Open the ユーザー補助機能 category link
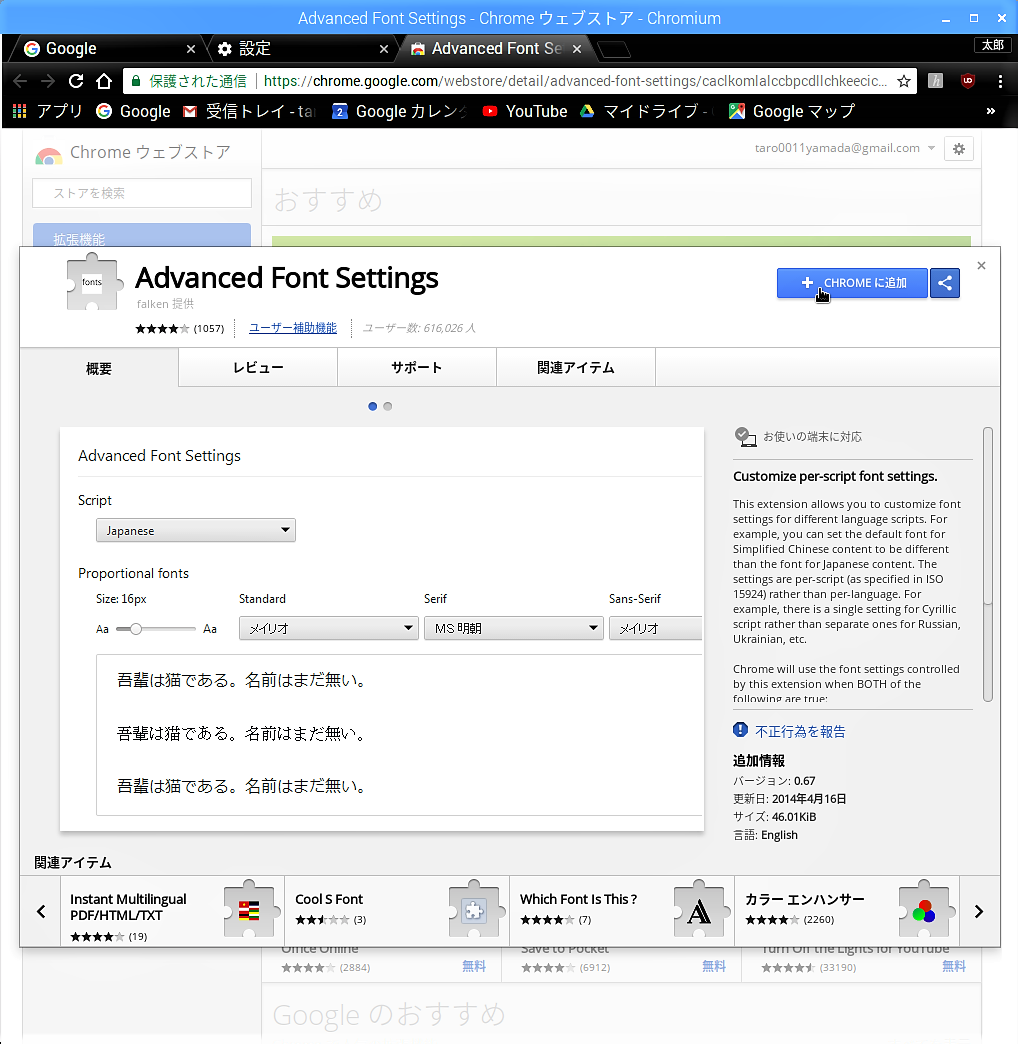The height and width of the screenshot is (1044, 1018). pyautogui.click(x=293, y=328)
